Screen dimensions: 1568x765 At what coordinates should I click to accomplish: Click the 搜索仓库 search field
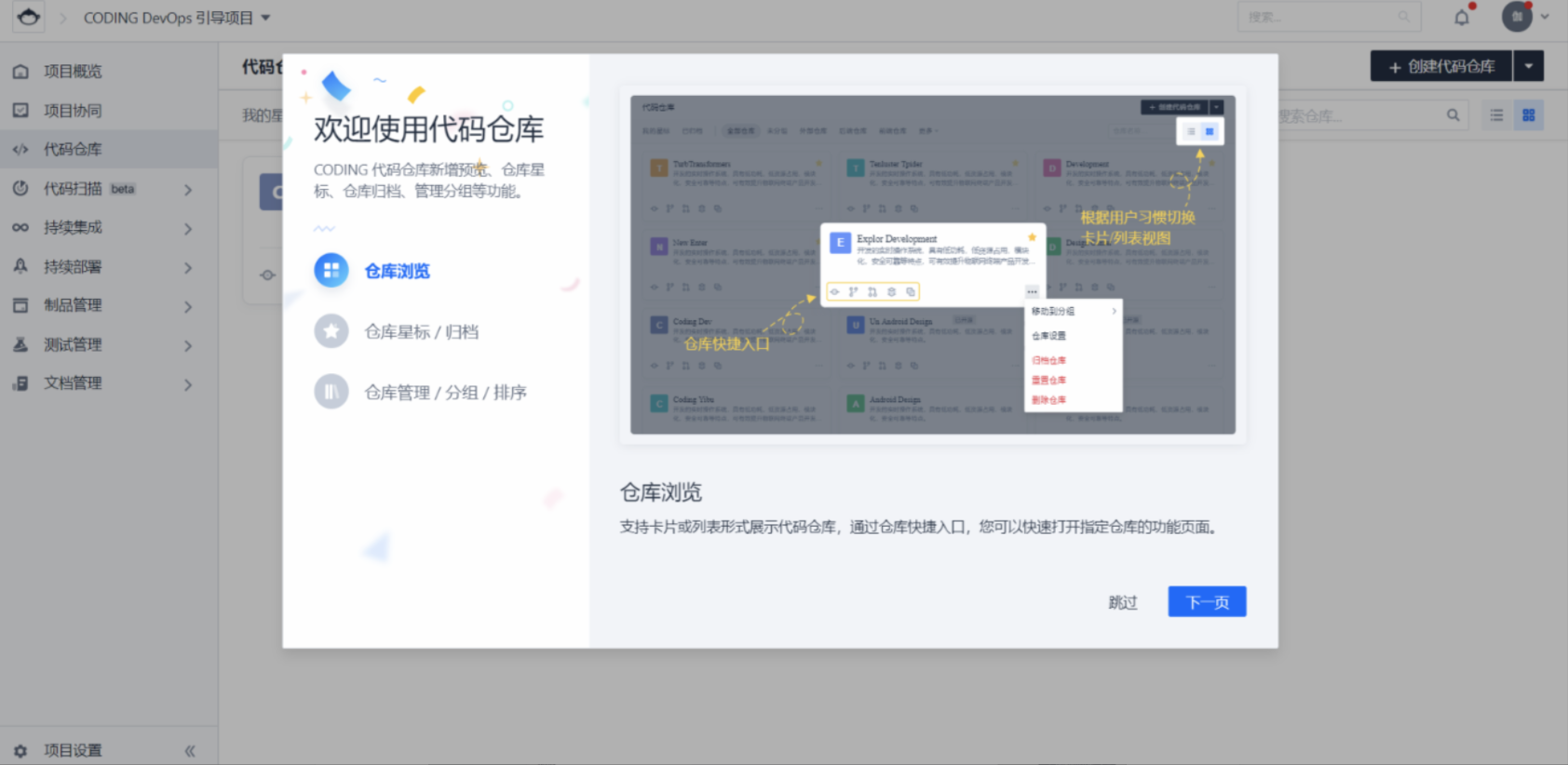(1359, 115)
